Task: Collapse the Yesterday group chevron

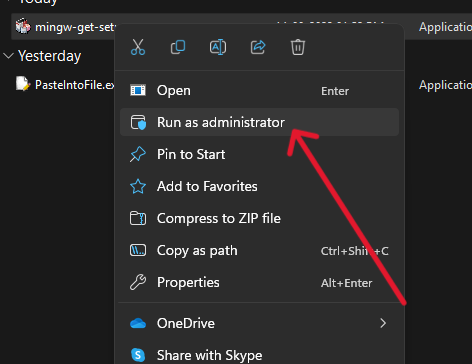Action: [x=8, y=56]
